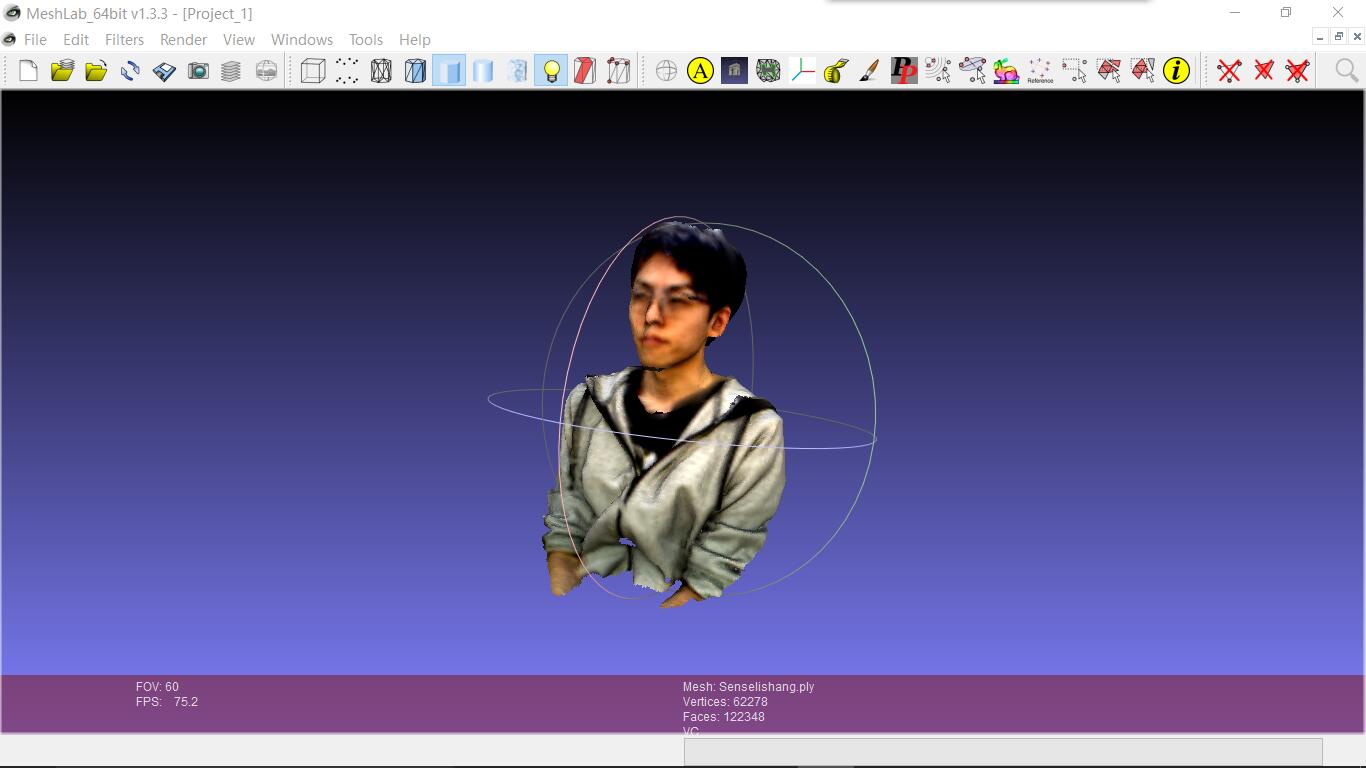Open the yellow info tool
Viewport: 1366px width, 768px height.
tap(1176, 70)
